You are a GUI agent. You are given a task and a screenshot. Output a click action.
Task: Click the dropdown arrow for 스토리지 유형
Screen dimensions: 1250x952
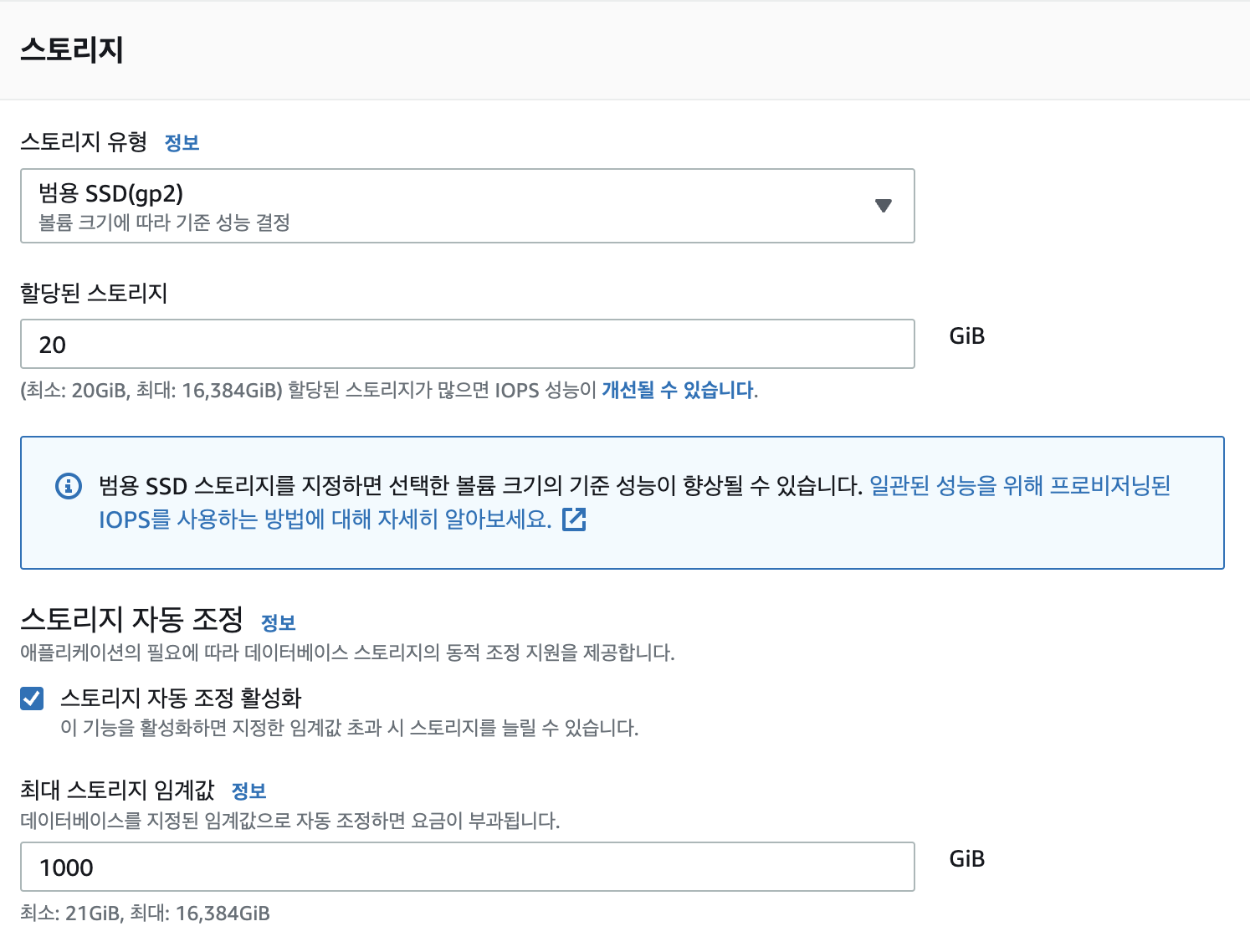pyautogui.click(x=883, y=206)
